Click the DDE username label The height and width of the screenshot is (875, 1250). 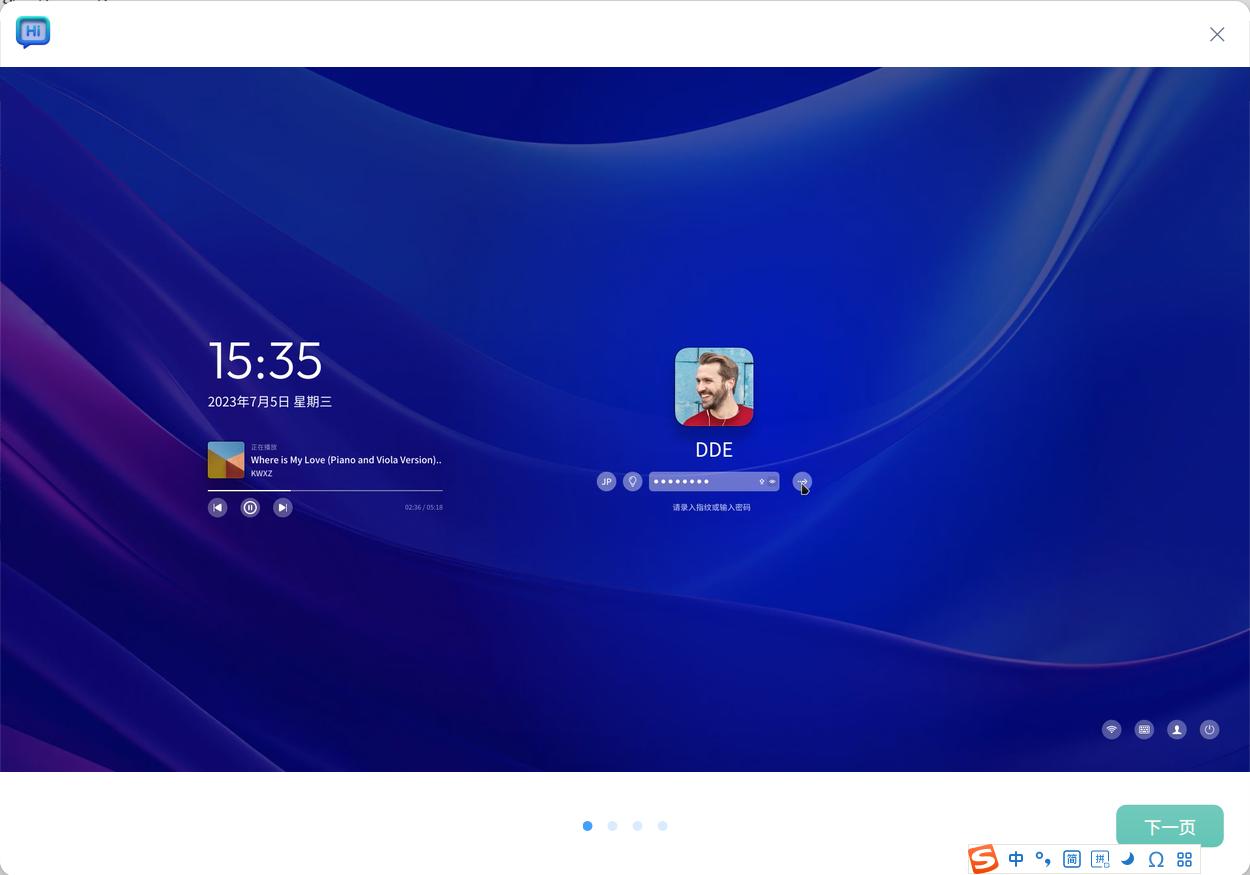pos(714,450)
